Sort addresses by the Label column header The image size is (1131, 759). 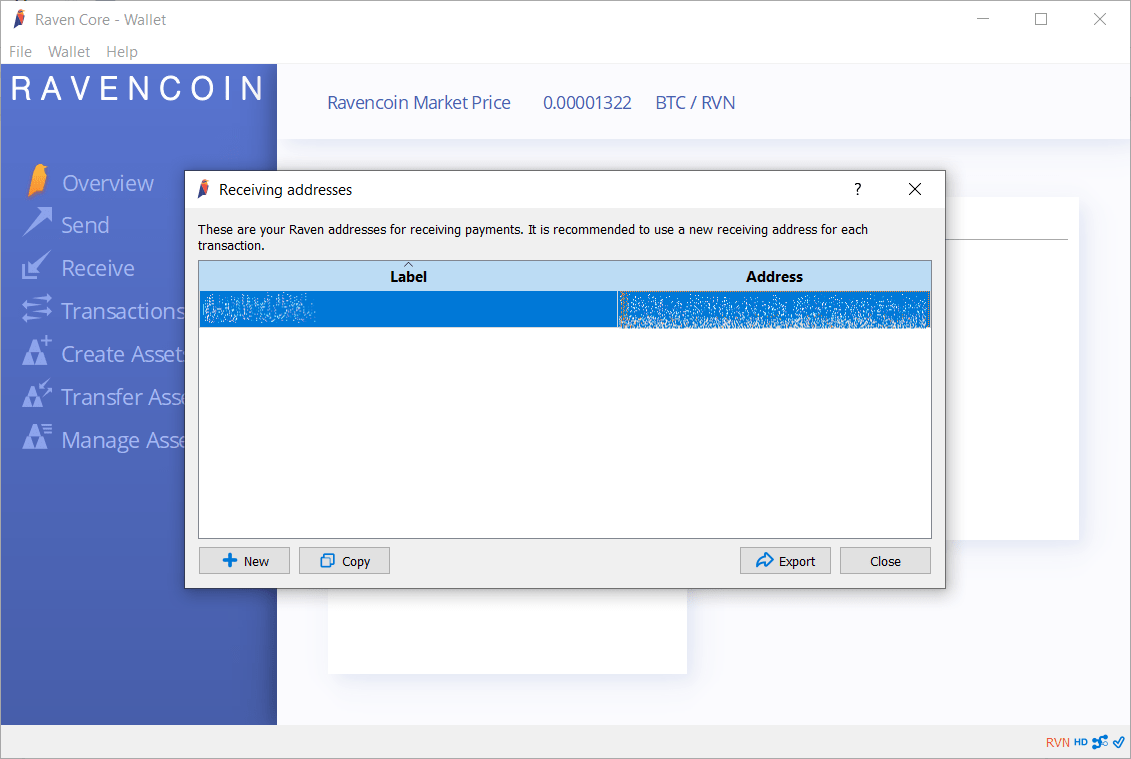coord(408,276)
